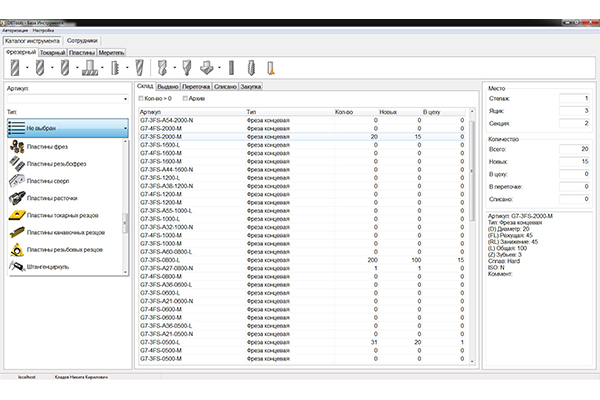Click the Секция value field
The height and width of the screenshot is (400, 600).
(574, 124)
